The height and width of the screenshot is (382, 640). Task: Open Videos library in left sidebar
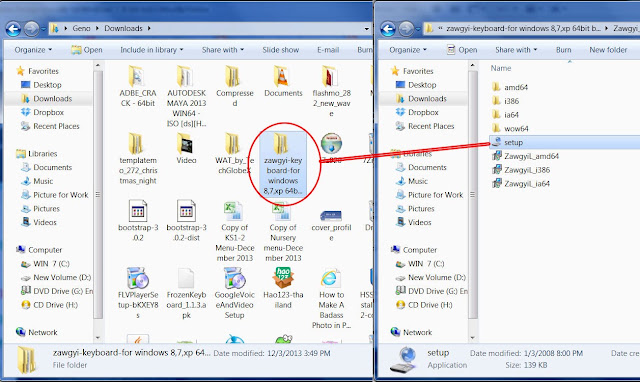click(39, 222)
